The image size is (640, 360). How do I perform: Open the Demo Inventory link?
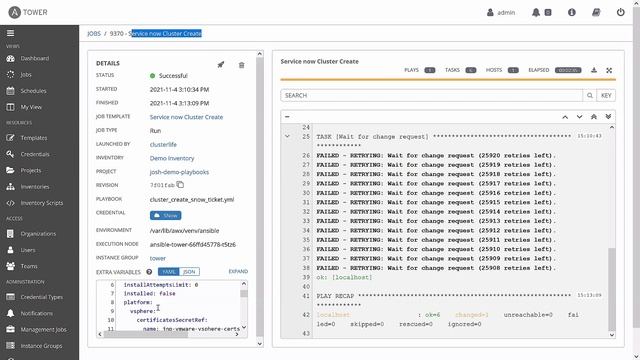[x=172, y=158]
